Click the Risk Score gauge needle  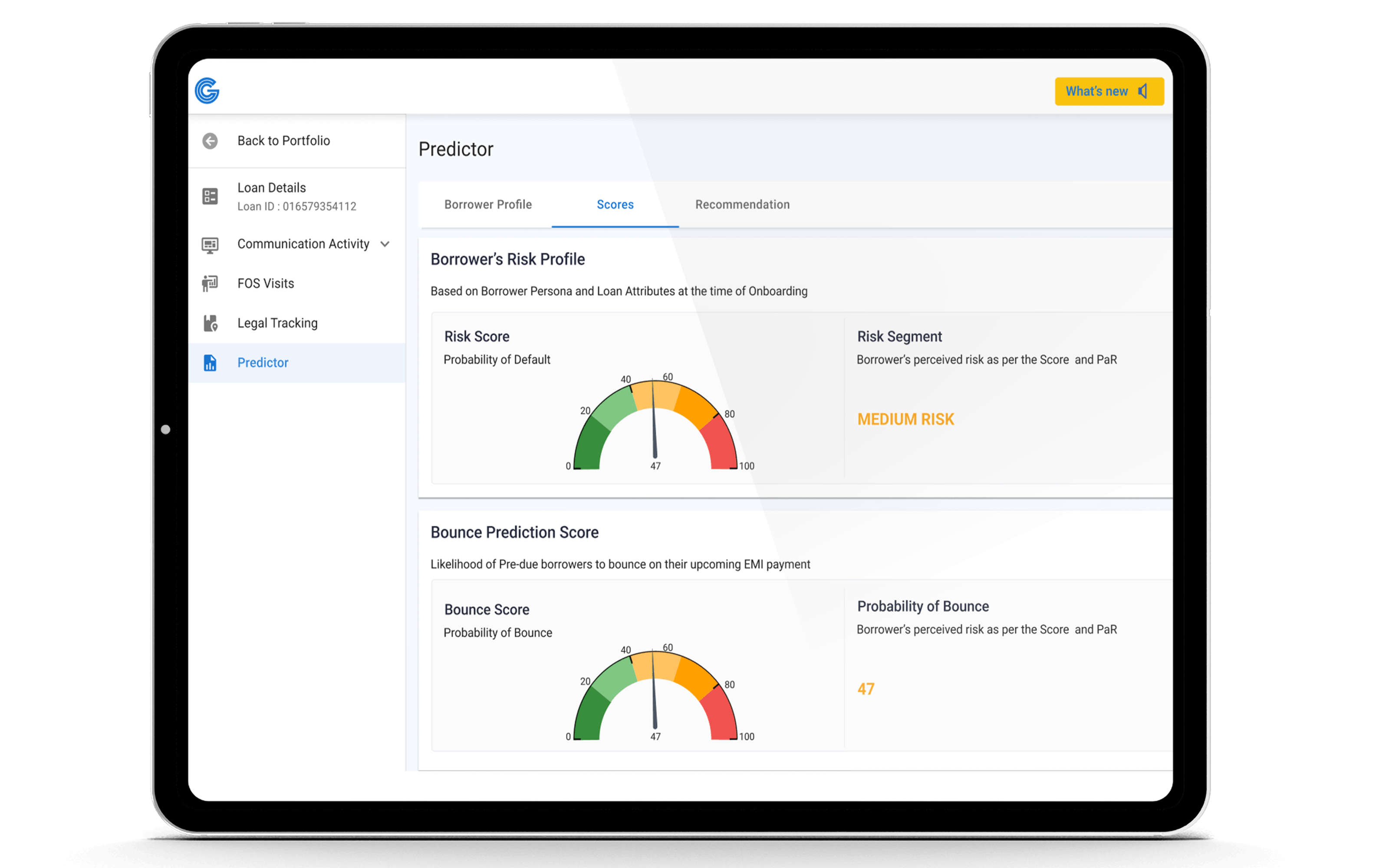(654, 419)
